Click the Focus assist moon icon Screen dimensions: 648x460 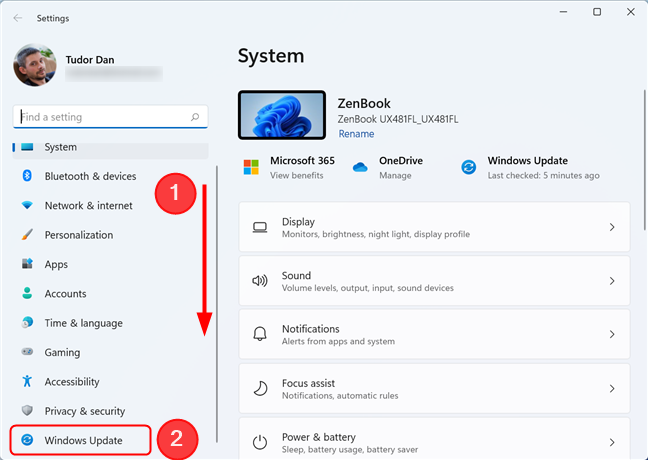(260, 388)
